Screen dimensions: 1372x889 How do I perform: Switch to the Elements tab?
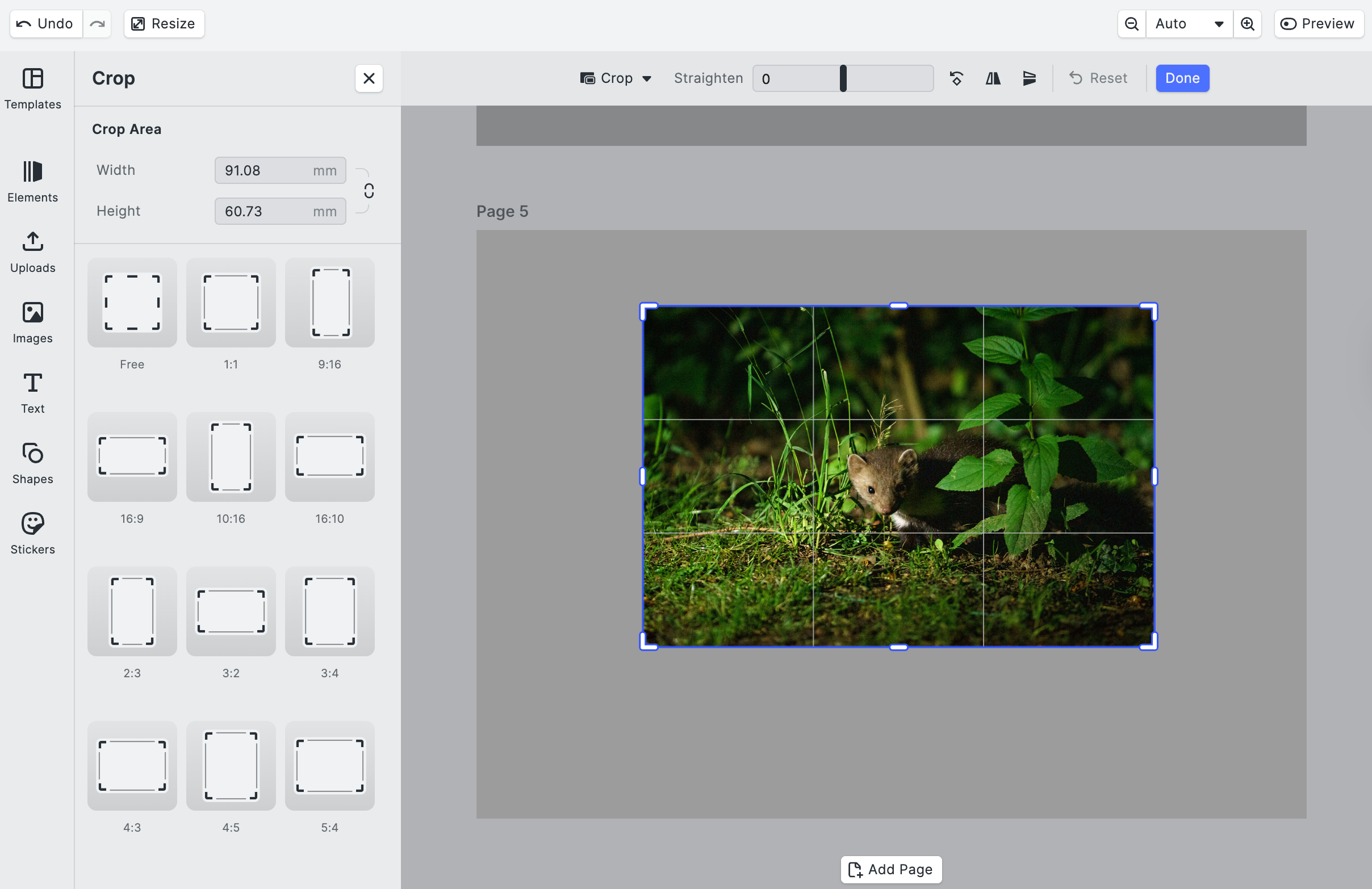pyautogui.click(x=33, y=182)
